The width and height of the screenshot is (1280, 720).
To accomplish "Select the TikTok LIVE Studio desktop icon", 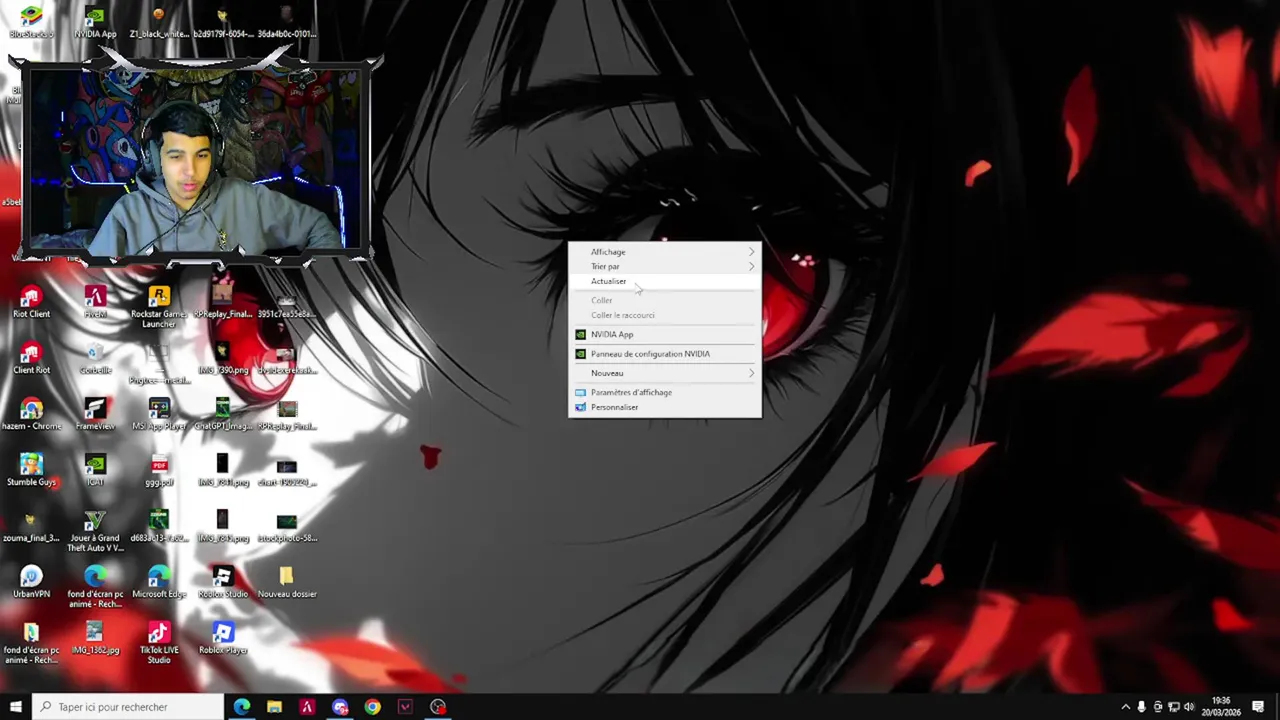I will tap(159, 642).
